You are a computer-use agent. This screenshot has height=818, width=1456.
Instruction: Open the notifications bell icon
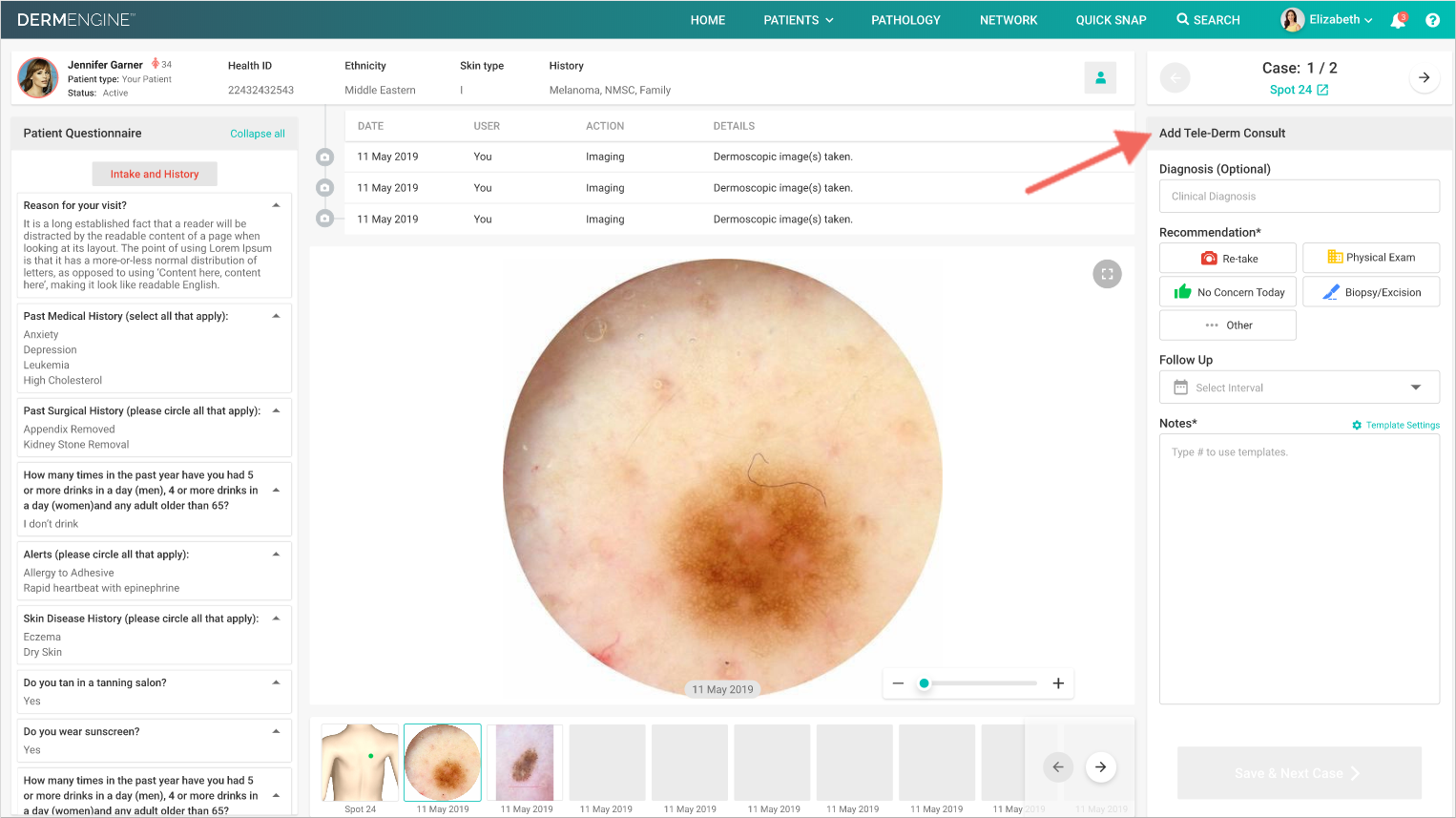pyautogui.click(x=1399, y=20)
